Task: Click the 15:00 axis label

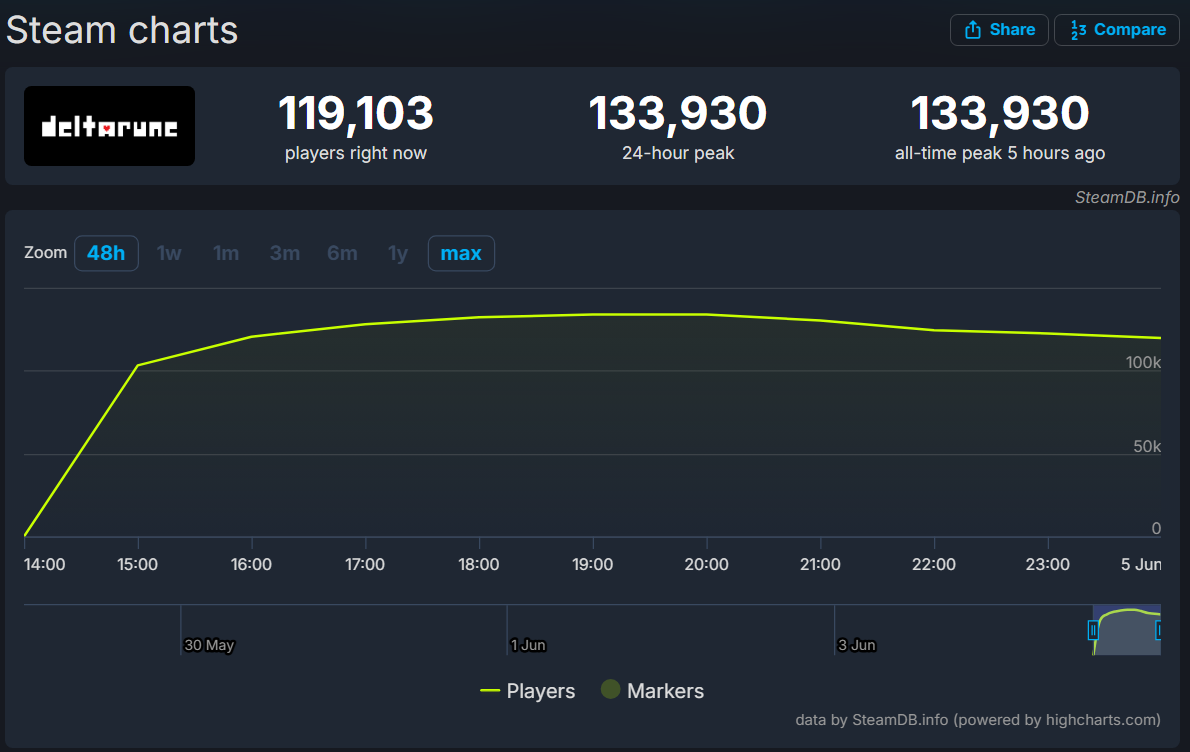Action: (137, 565)
